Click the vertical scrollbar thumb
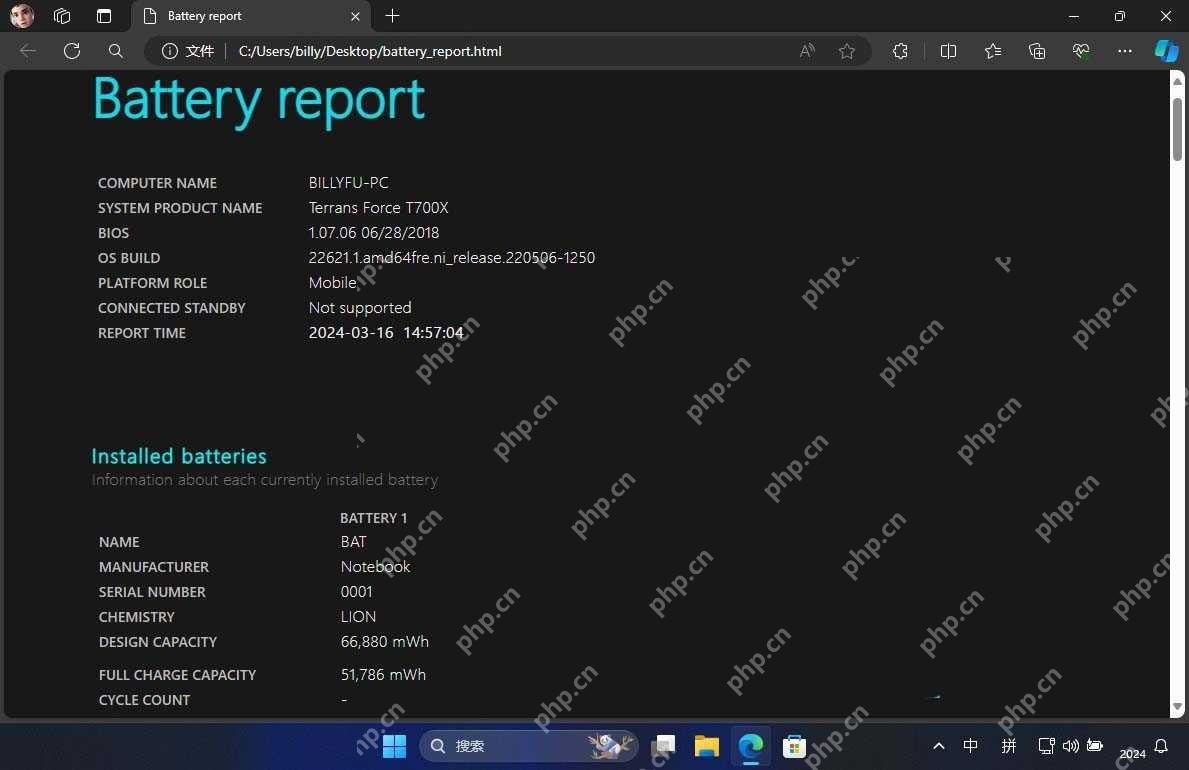The height and width of the screenshot is (770, 1189). click(1177, 129)
